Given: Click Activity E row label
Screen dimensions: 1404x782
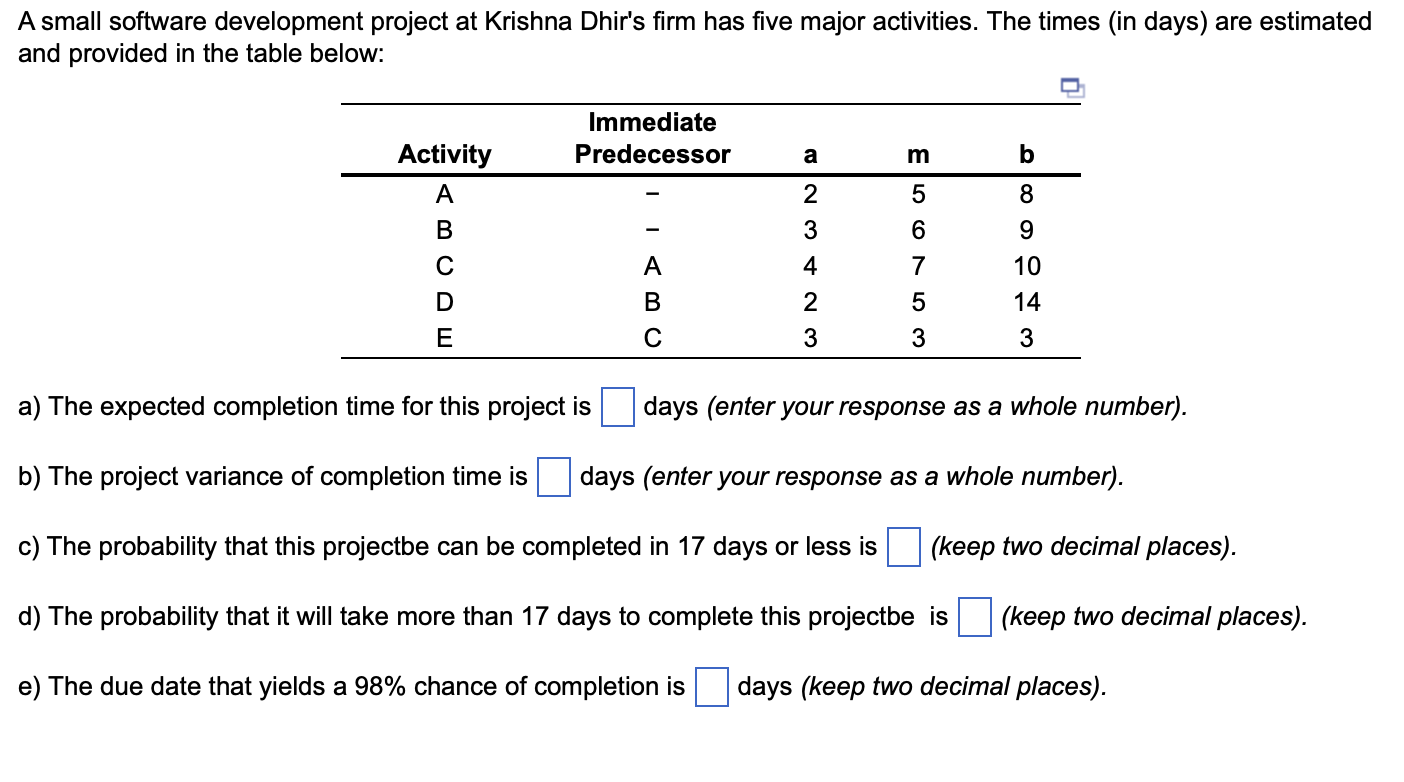Looking at the screenshot, I should [444, 338].
